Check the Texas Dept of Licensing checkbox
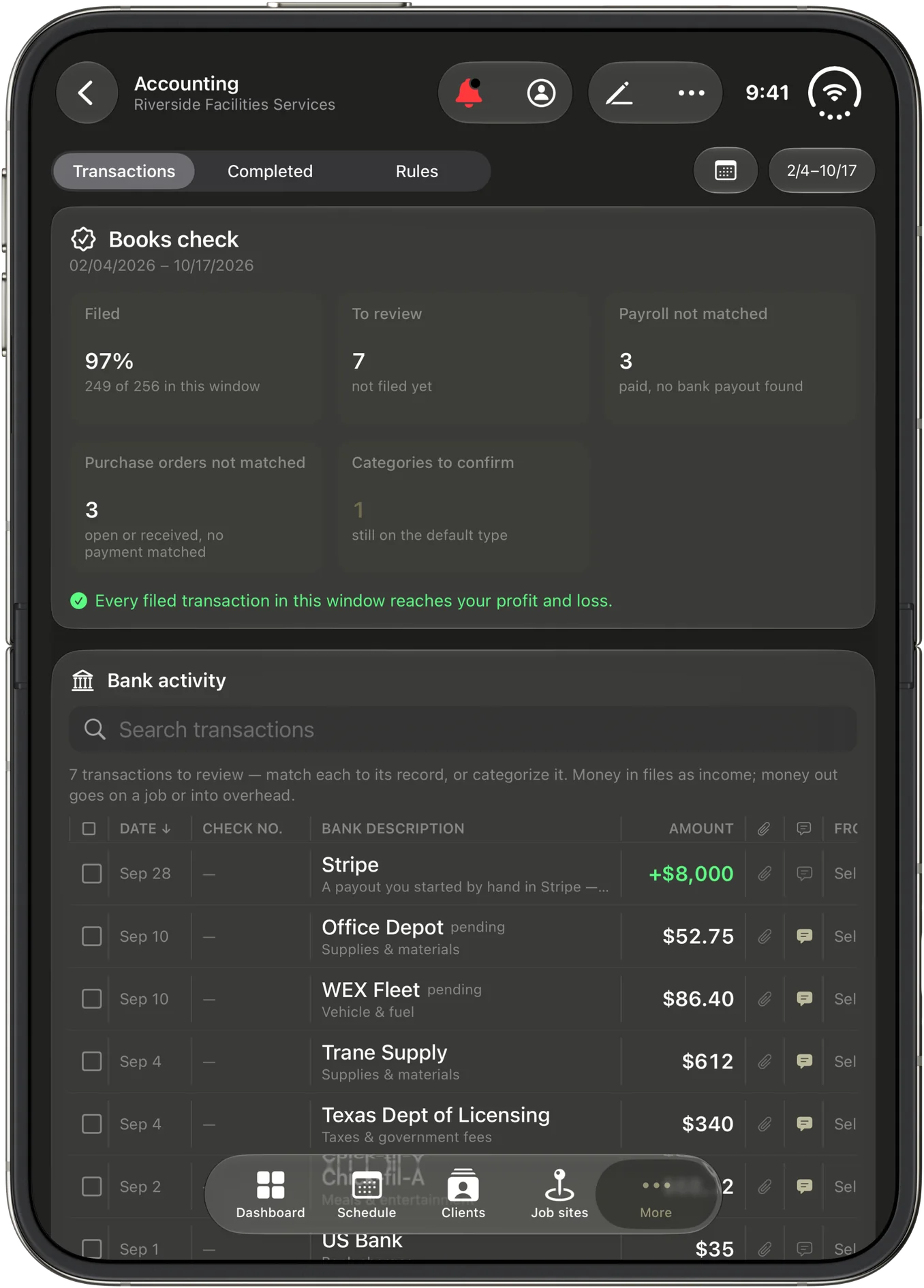 pyautogui.click(x=91, y=1124)
